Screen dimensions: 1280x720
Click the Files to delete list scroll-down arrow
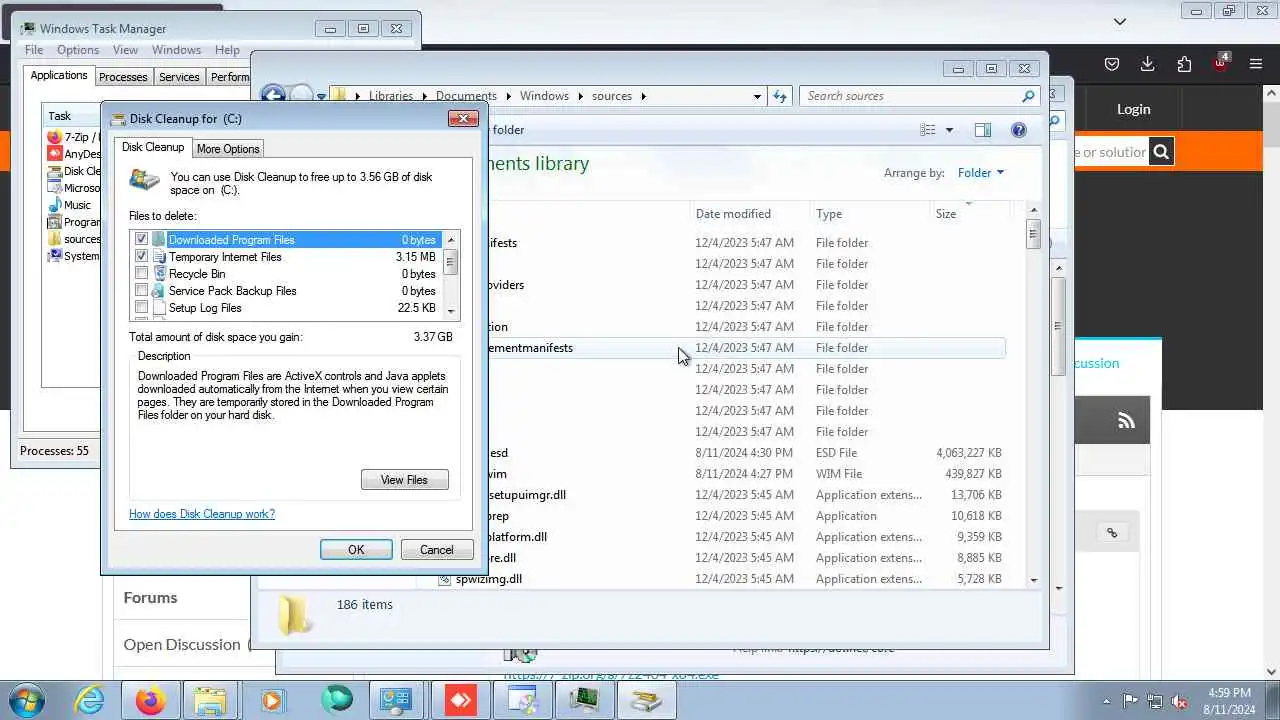point(451,312)
